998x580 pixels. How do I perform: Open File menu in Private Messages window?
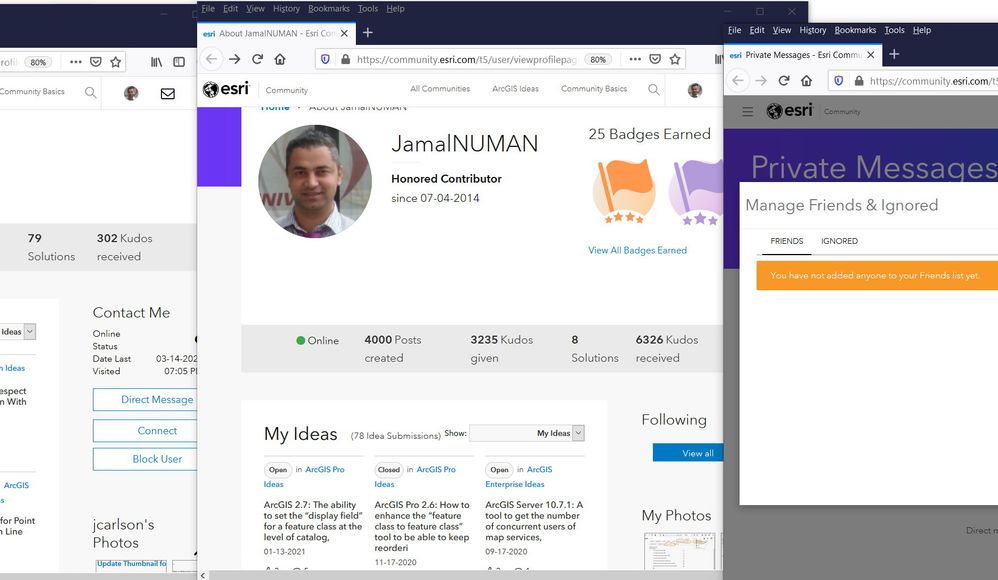point(734,30)
